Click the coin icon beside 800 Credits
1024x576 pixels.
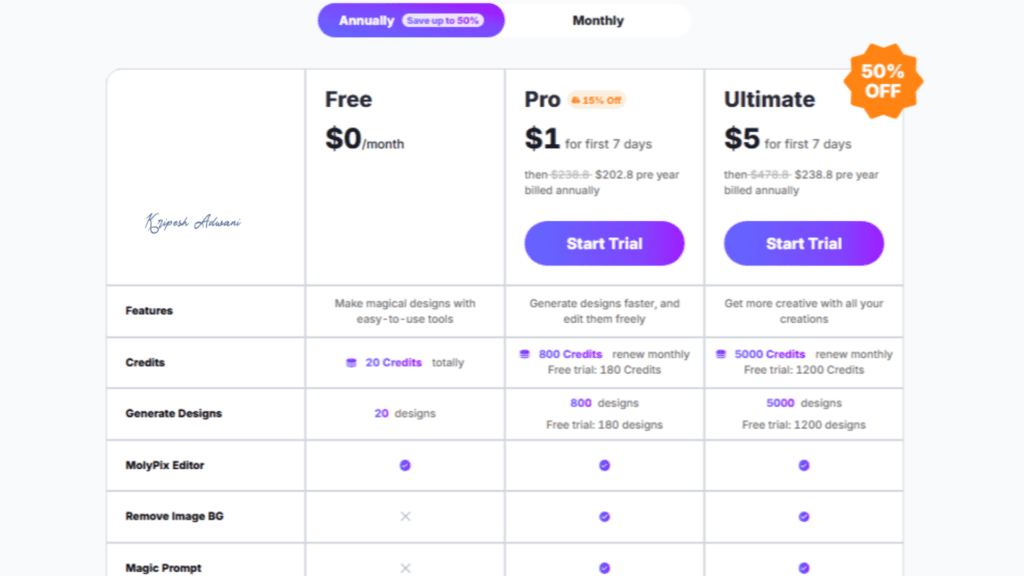click(x=525, y=353)
